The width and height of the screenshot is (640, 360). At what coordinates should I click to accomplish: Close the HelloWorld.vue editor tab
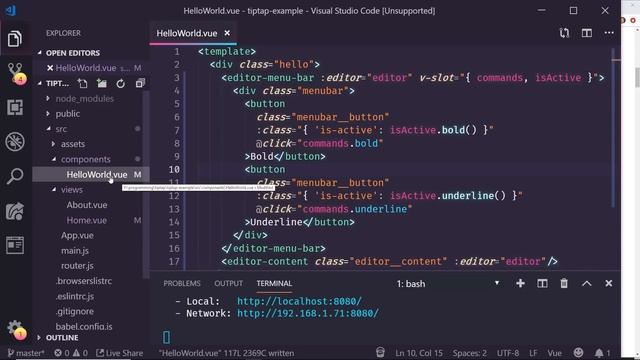click(227, 33)
